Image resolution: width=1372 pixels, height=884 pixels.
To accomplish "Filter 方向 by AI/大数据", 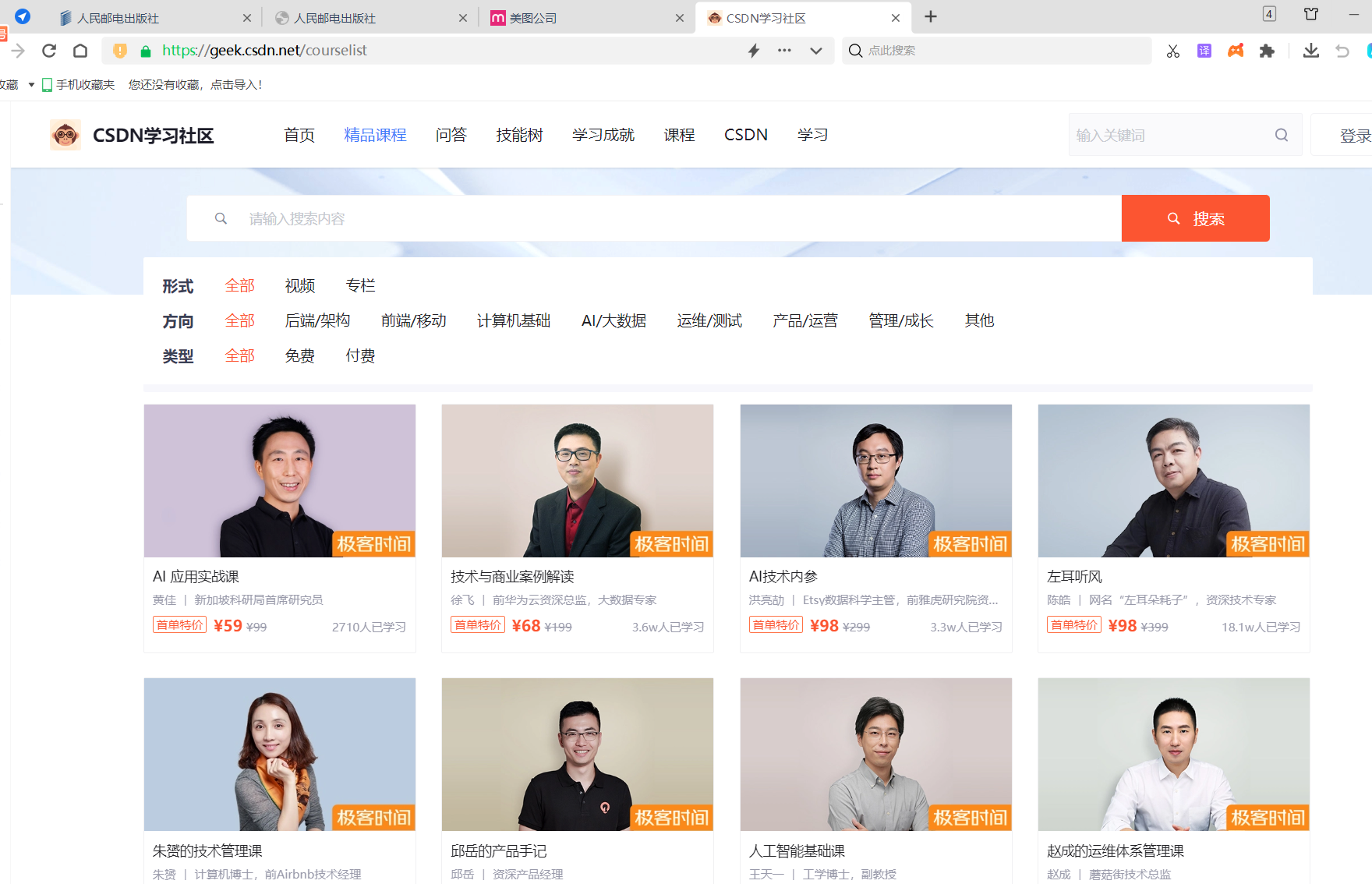I will pos(614,320).
